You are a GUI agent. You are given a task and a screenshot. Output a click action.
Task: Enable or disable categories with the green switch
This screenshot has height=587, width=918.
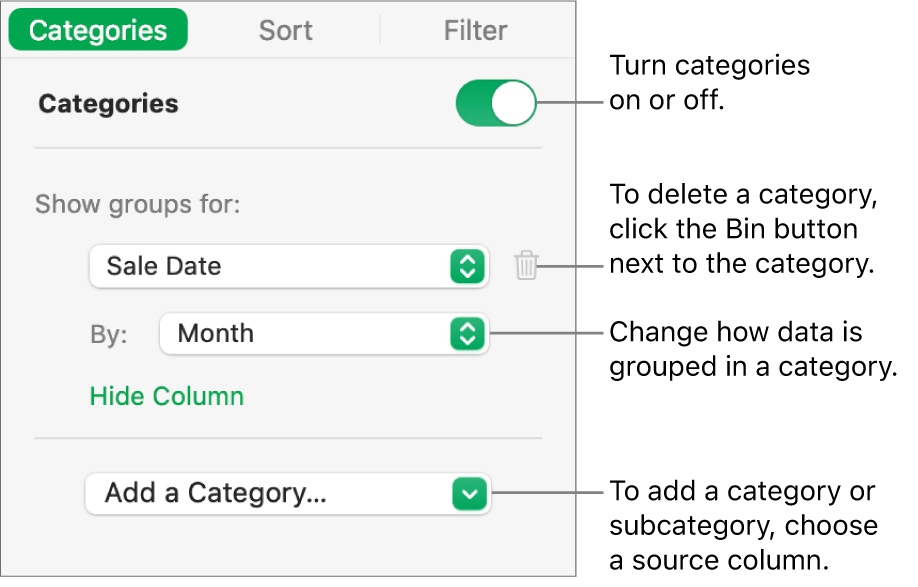coord(495,103)
